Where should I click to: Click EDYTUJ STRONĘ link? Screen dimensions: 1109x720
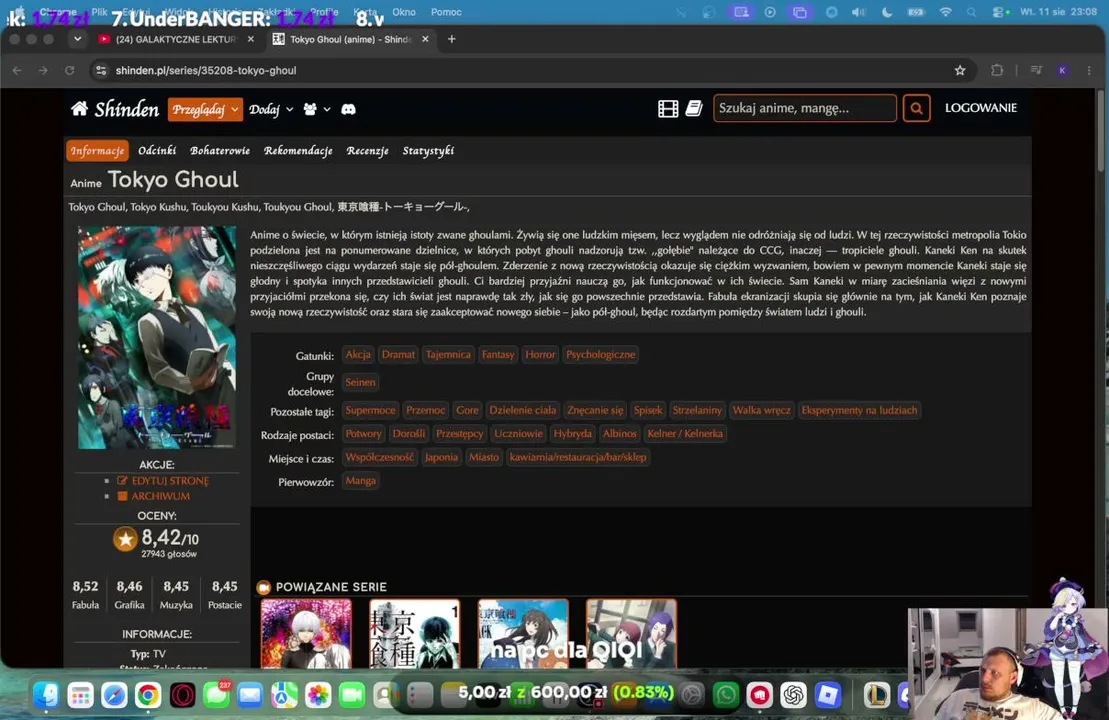(x=170, y=481)
